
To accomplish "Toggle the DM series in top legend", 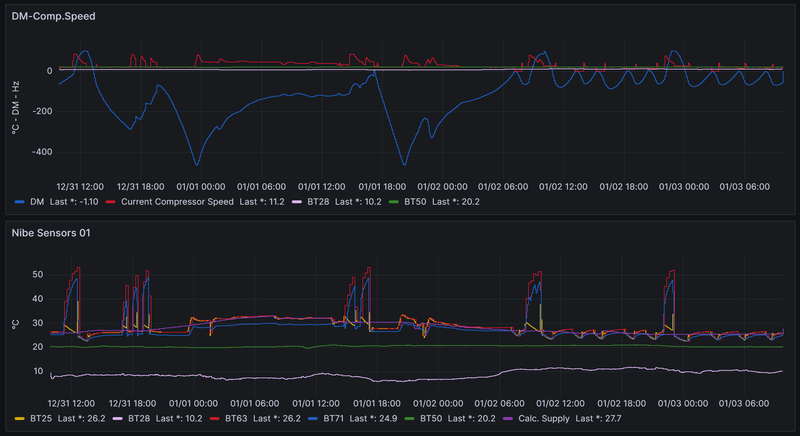I will point(37,202).
